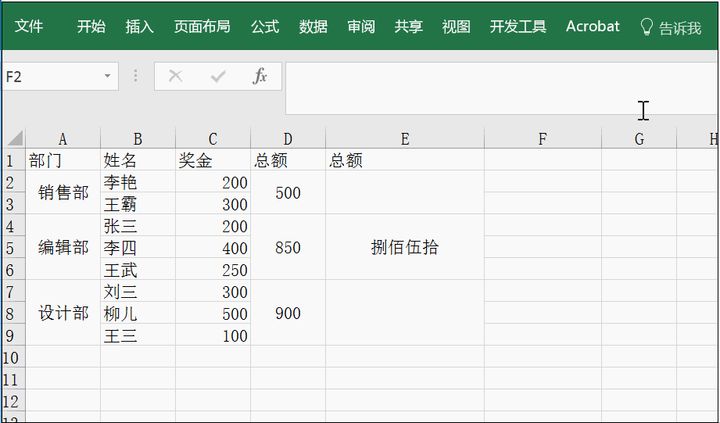This screenshot has height=423, width=720.
Task: Select the 公式 tab
Action: pos(265,27)
